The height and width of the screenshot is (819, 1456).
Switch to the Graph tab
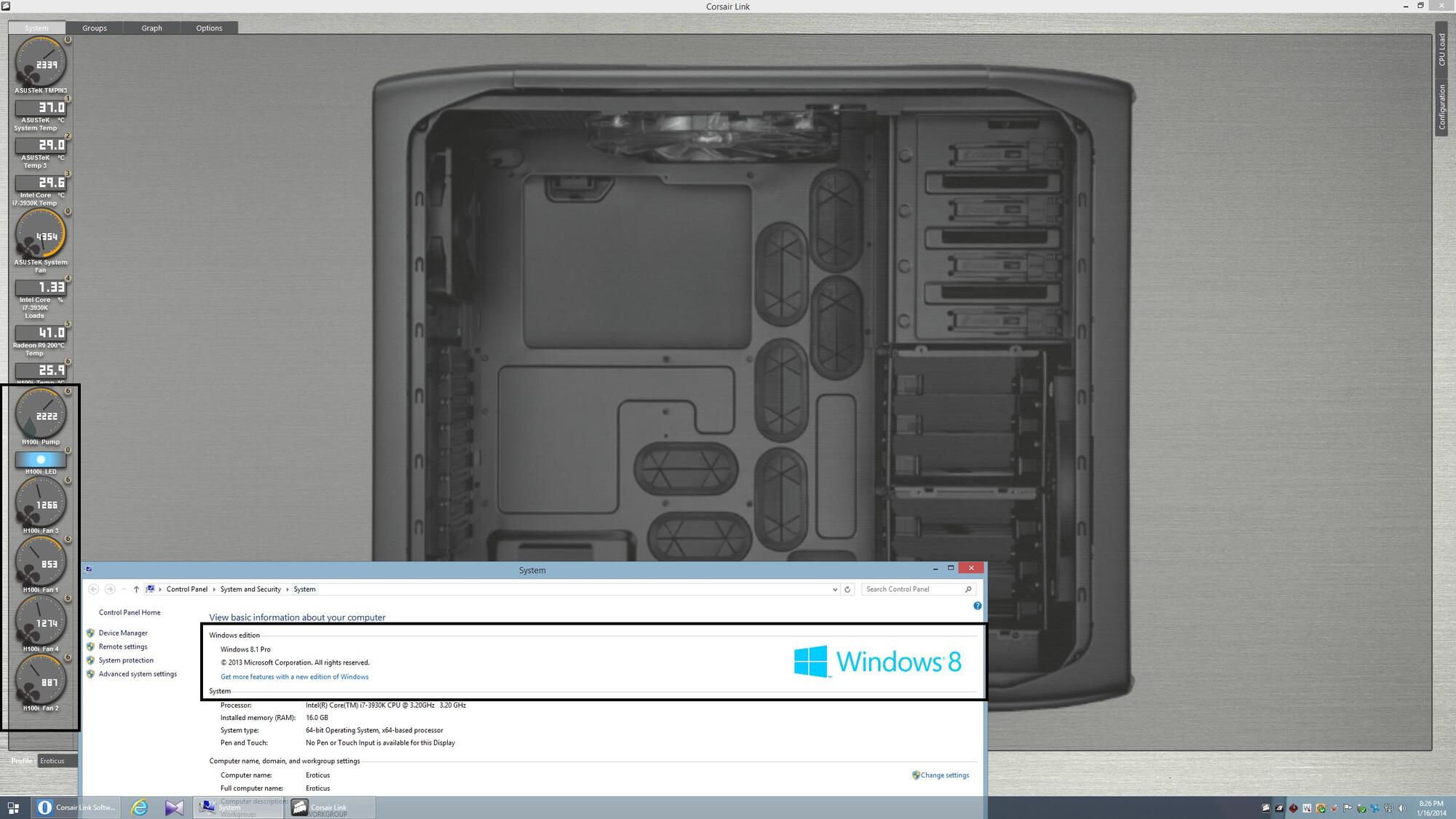click(151, 28)
